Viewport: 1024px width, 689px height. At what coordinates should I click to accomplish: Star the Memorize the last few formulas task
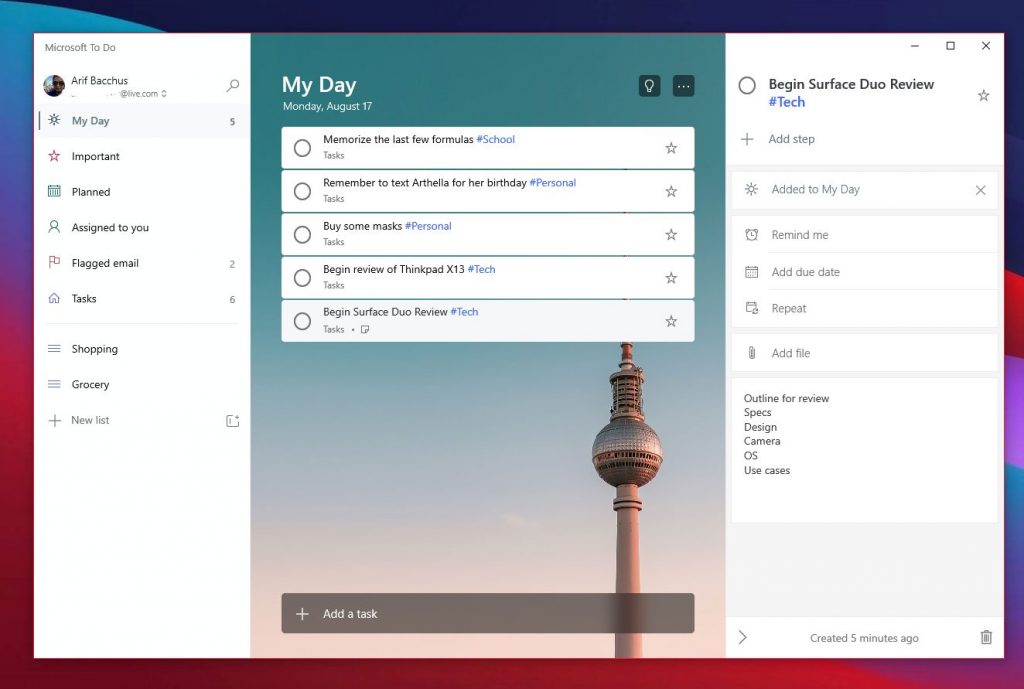(x=671, y=148)
